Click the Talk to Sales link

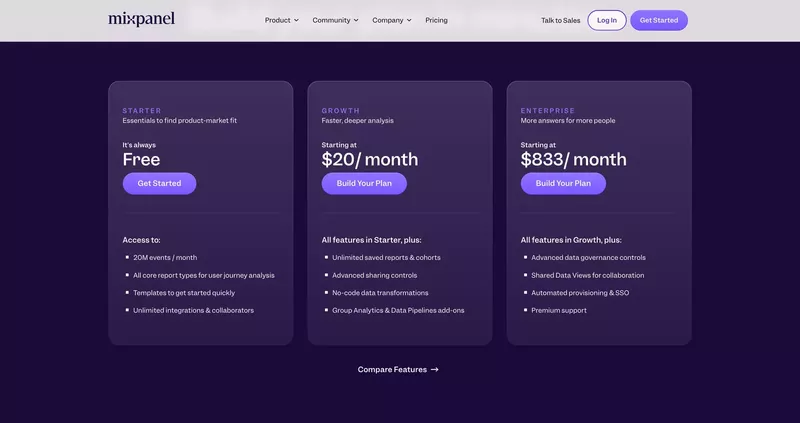pos(560,20)
